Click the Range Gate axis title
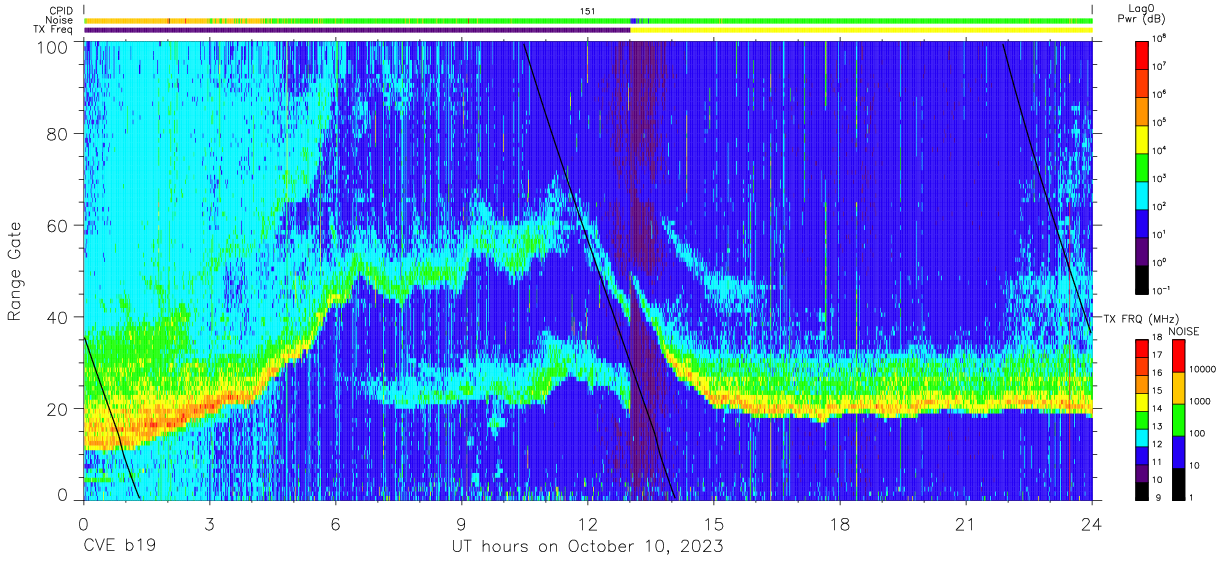 (15, 272)
